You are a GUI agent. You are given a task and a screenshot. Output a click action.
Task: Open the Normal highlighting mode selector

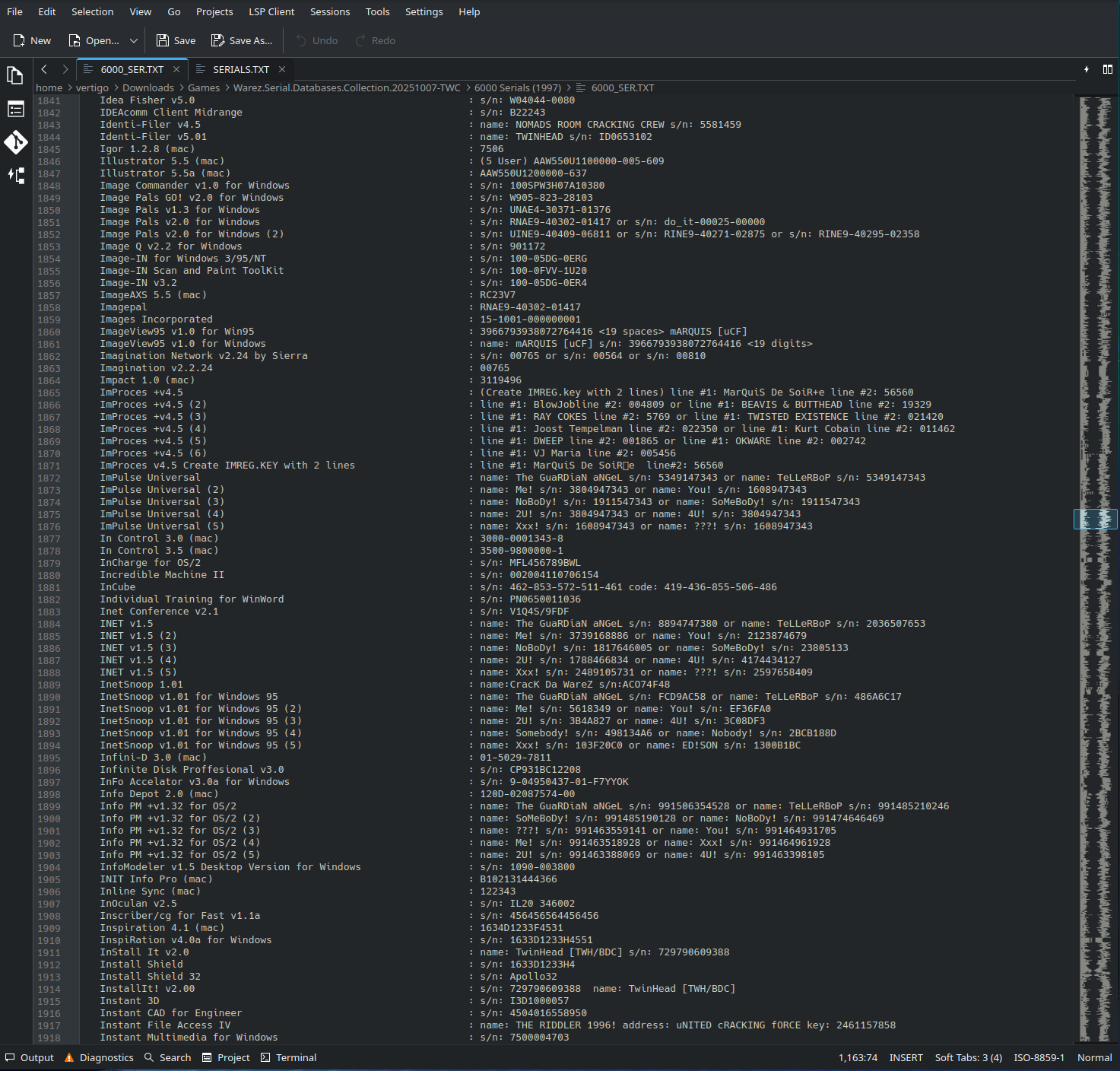[x=1095, y=1057]
